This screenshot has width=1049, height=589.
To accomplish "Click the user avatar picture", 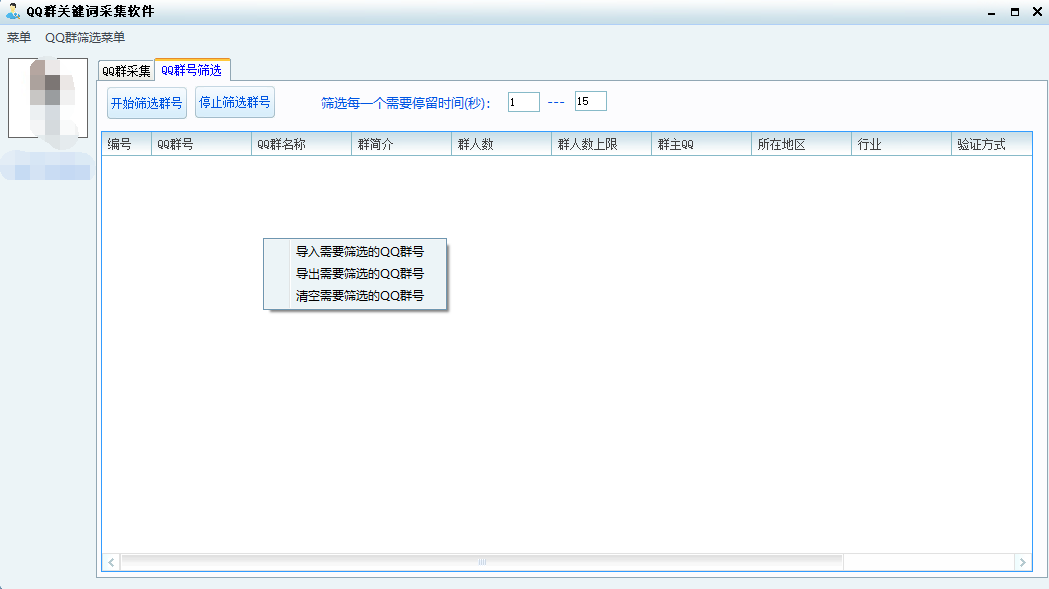I will [x=48, y=98].
